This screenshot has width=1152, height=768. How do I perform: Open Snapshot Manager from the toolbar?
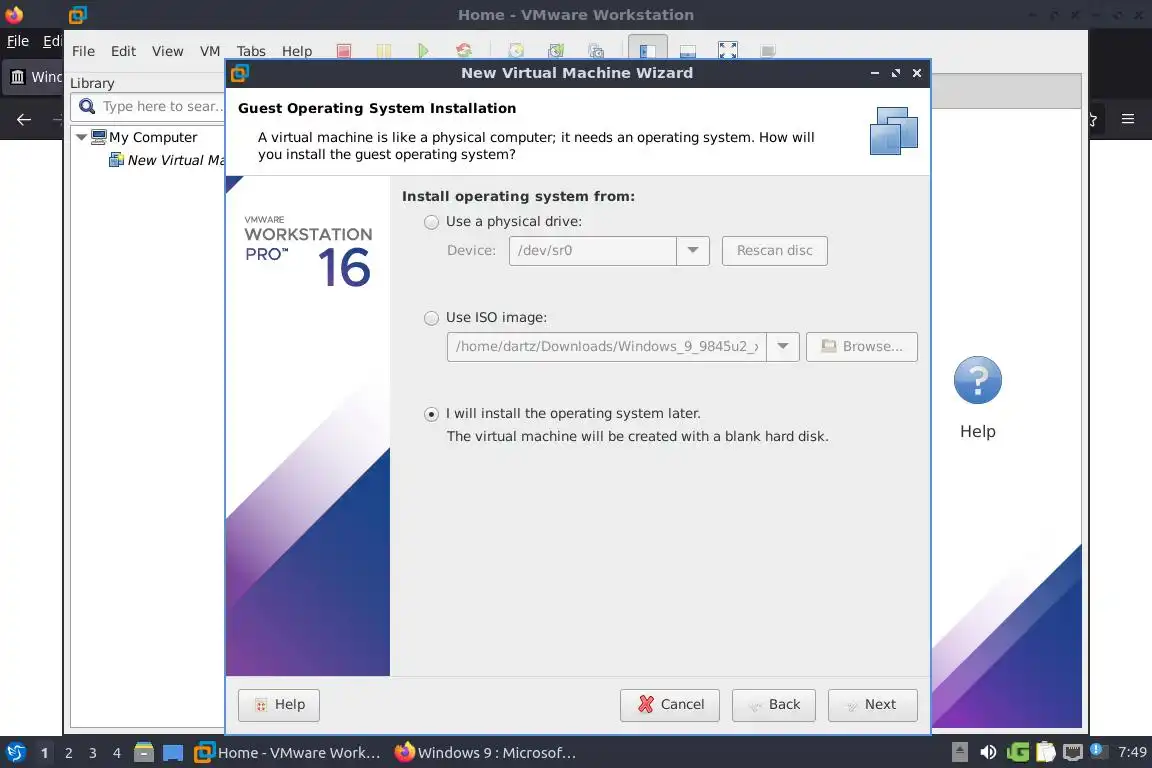click(596, 51)
